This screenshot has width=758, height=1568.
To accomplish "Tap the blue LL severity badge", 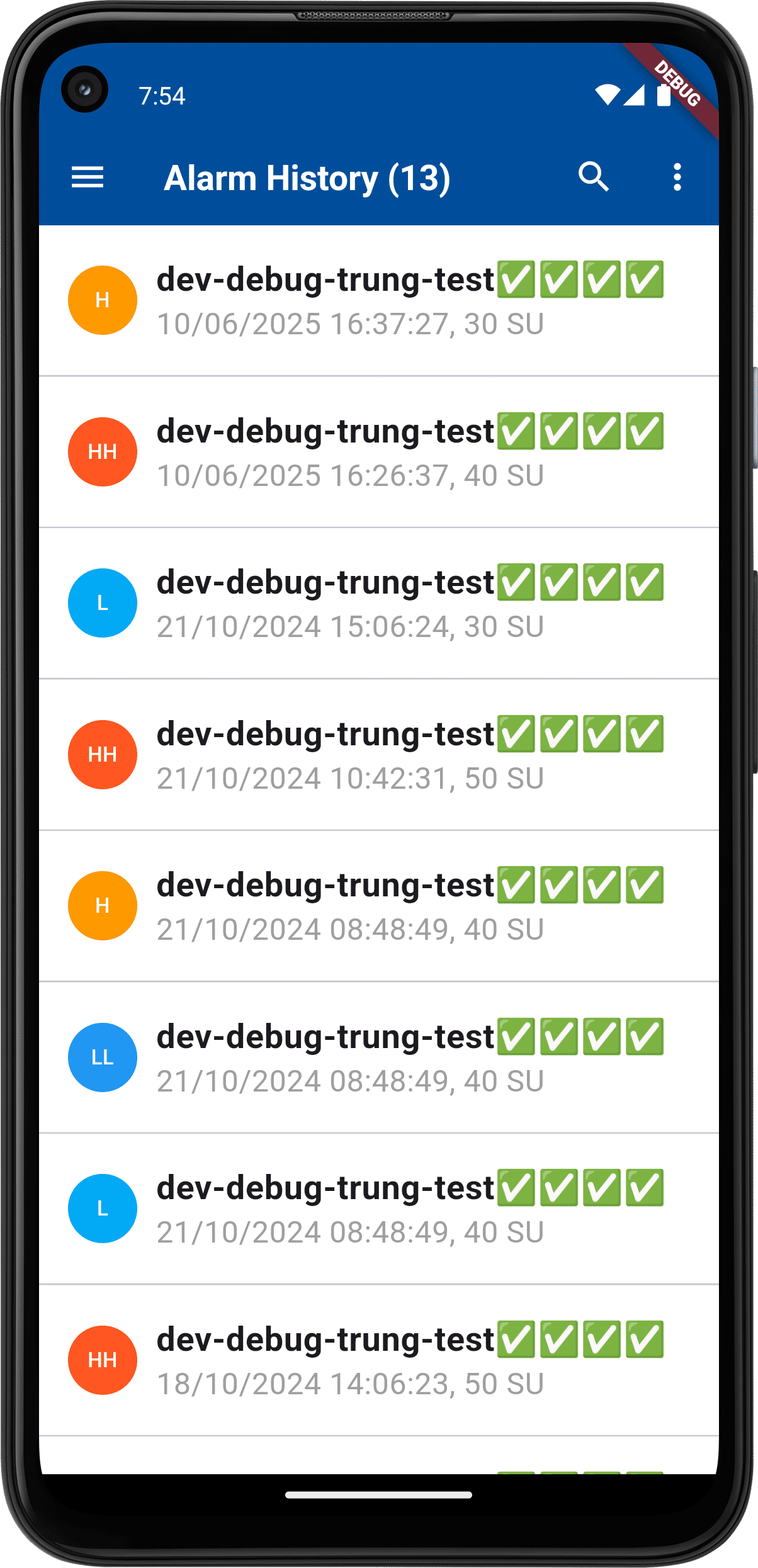I will [103, 1058].
